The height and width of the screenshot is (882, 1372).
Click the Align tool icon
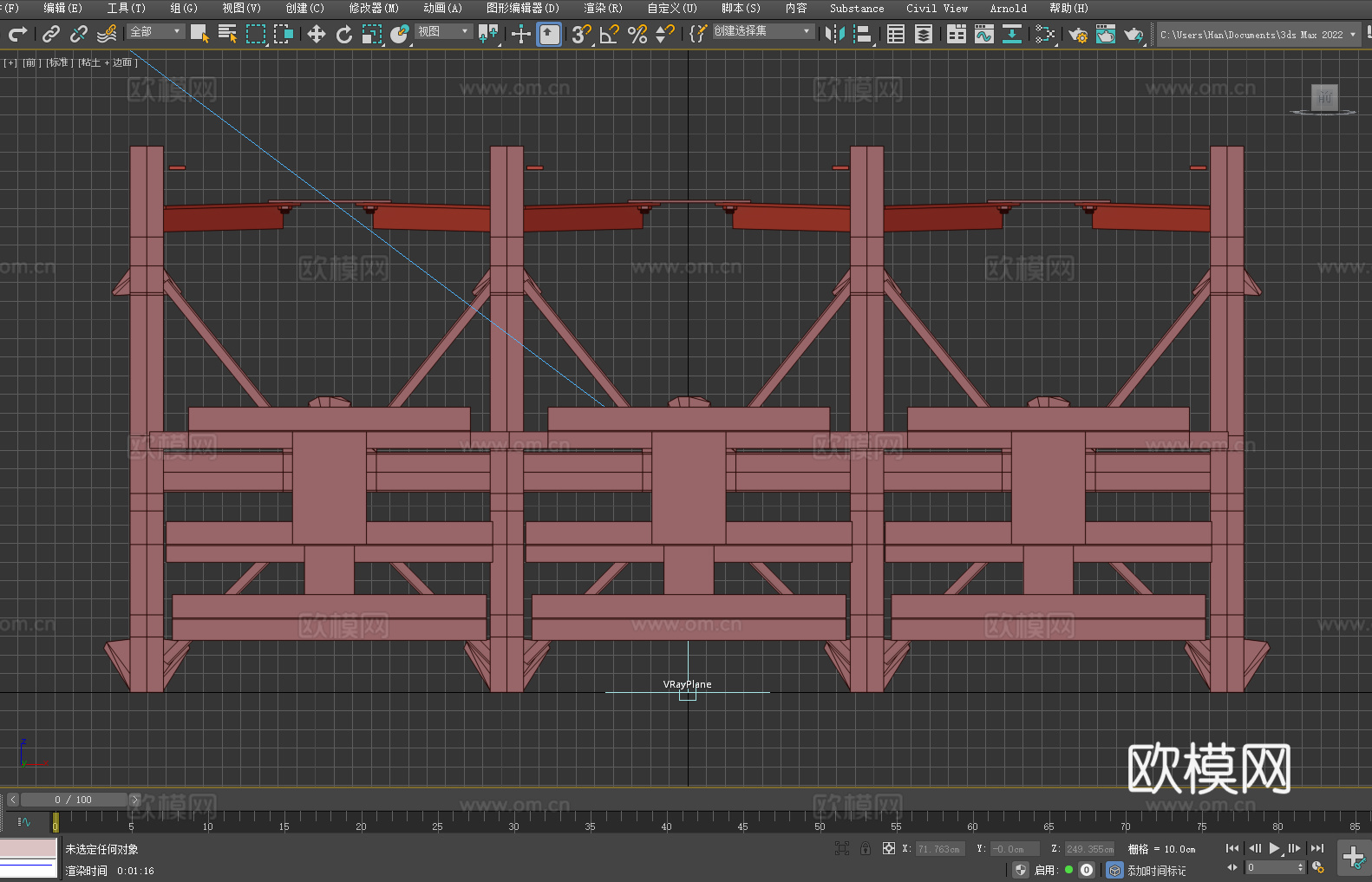coord(863,34)
